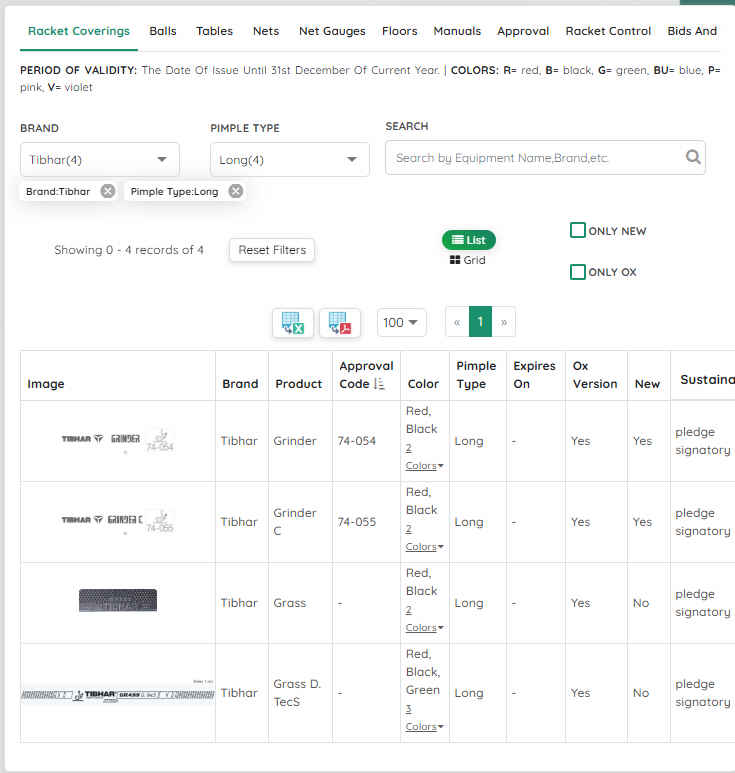The height and width of the screenshot is (773, 735).
Task: Export table to PDF icon
Action: [x=340, y=323]
